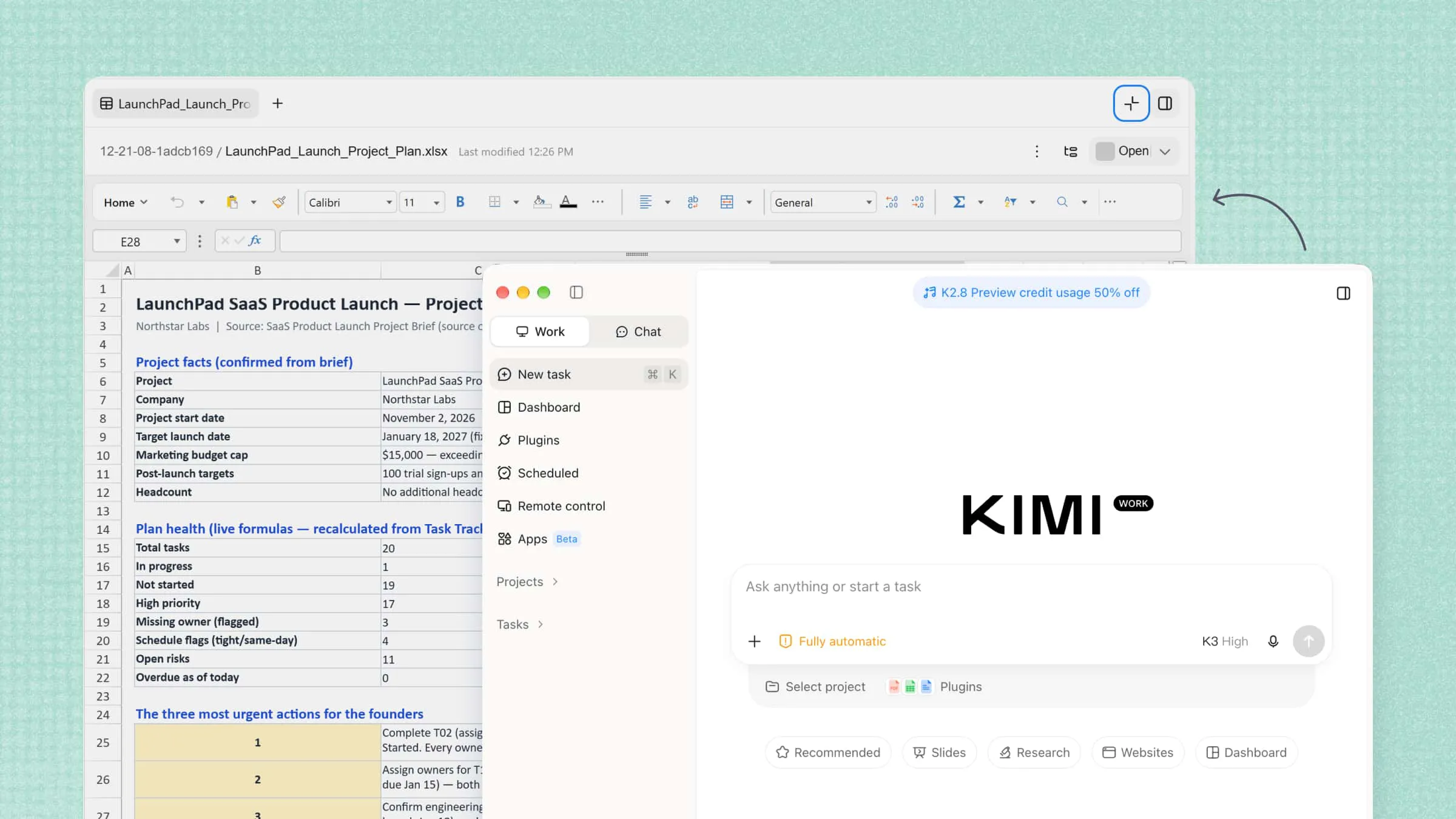The image size is (1456, 819).
Task: Click the find magnifier icon
Action: click(x=1062, y=202)
